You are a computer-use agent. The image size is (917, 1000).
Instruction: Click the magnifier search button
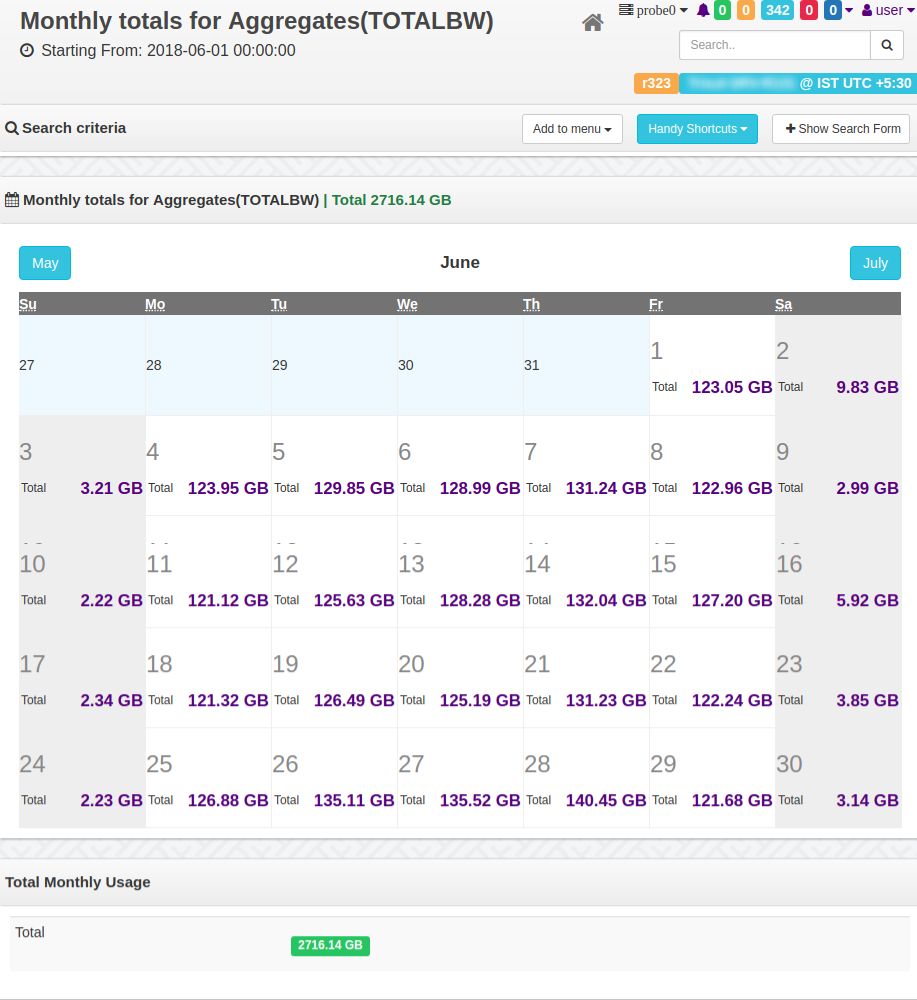click(x=886, y=45)
